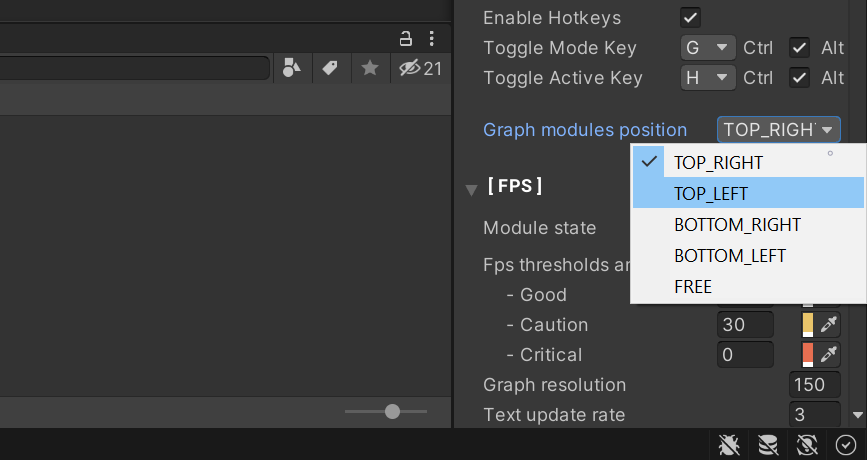The image size is (867, 460).
Task: Toggle Ctrl checkbox for Toggle Mode Key
Action: coord(799,47)
